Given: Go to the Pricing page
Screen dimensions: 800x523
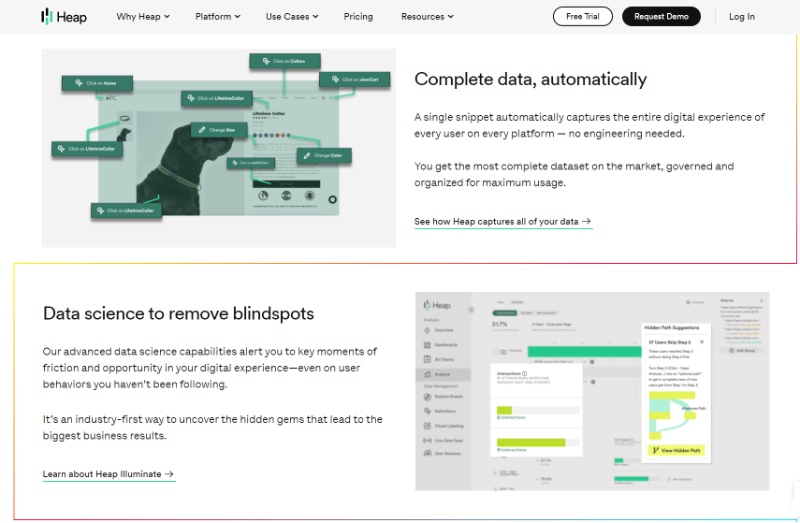Looking at the screenshot, I should point(358,16).
